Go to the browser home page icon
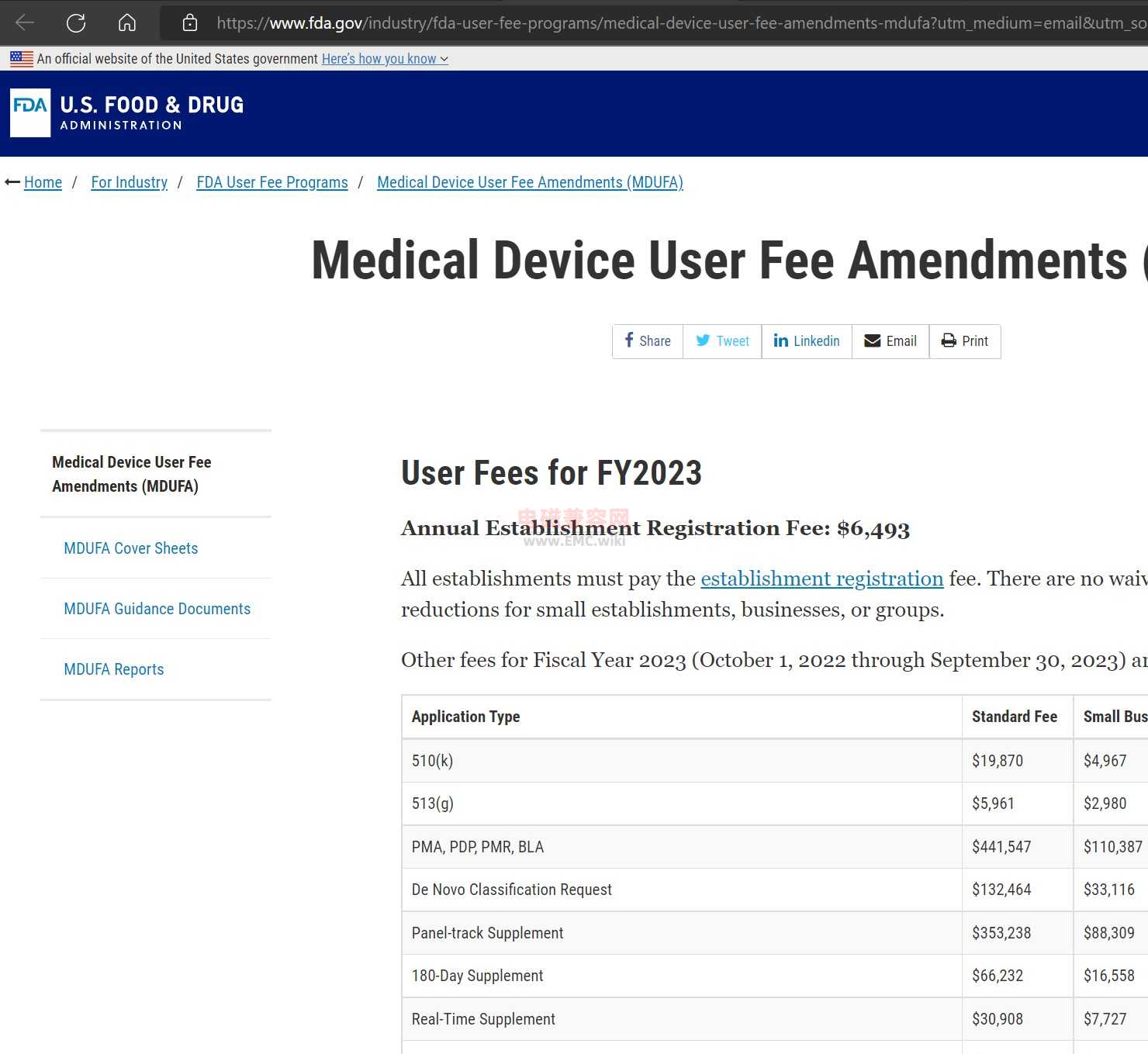 coord(127,22)
